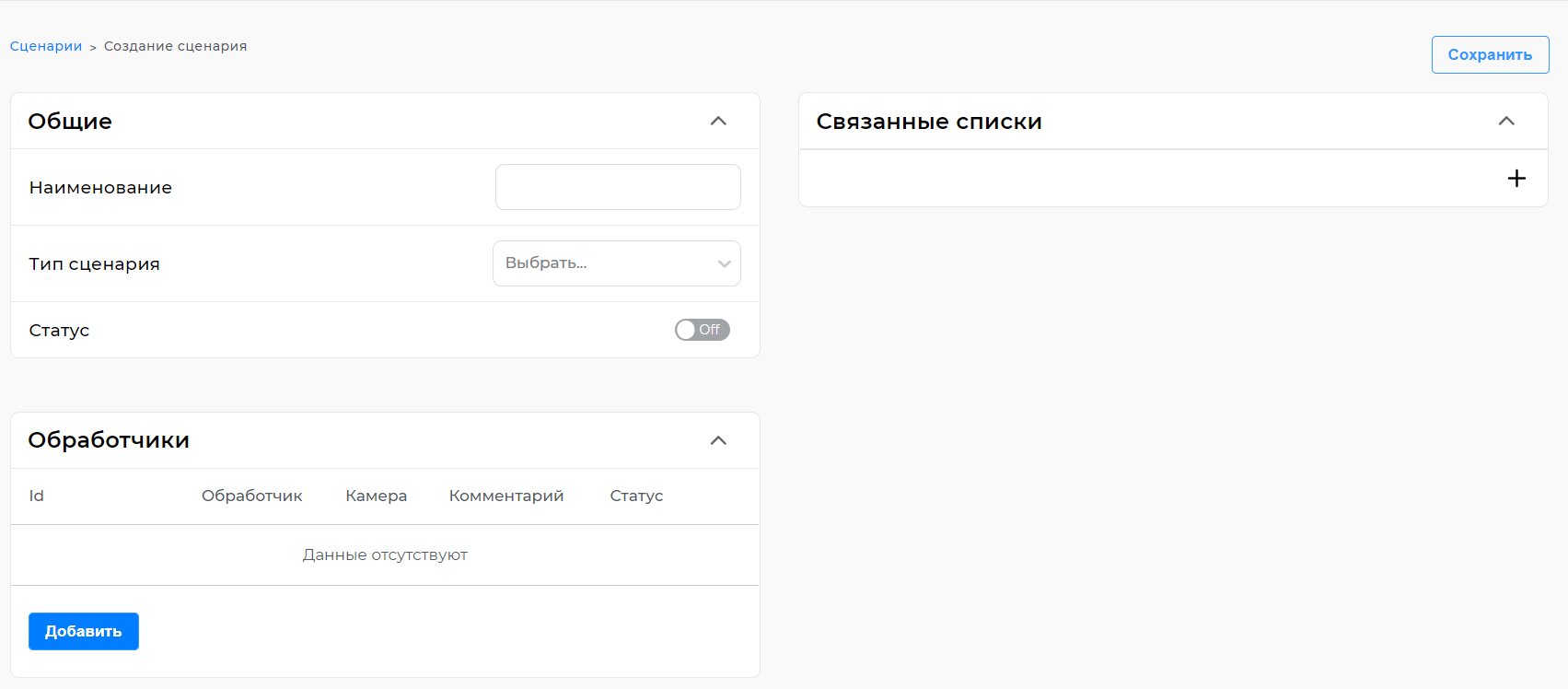Image resolution: width=1568 pixels, height=689 pixels.
Task: Add a handler with Добавить button
Action: coord(84,631)
